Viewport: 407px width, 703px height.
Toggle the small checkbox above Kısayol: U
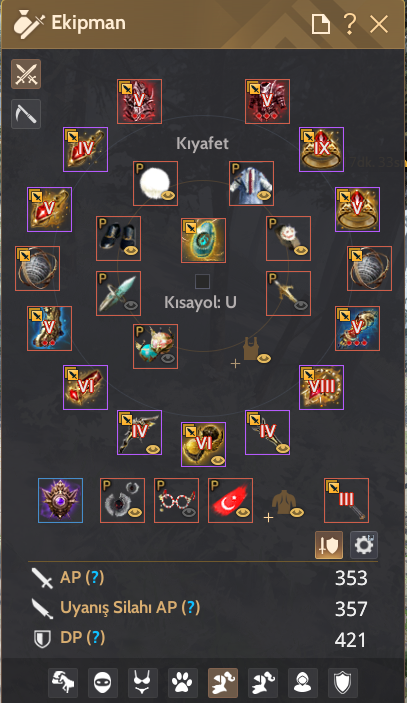203,282
